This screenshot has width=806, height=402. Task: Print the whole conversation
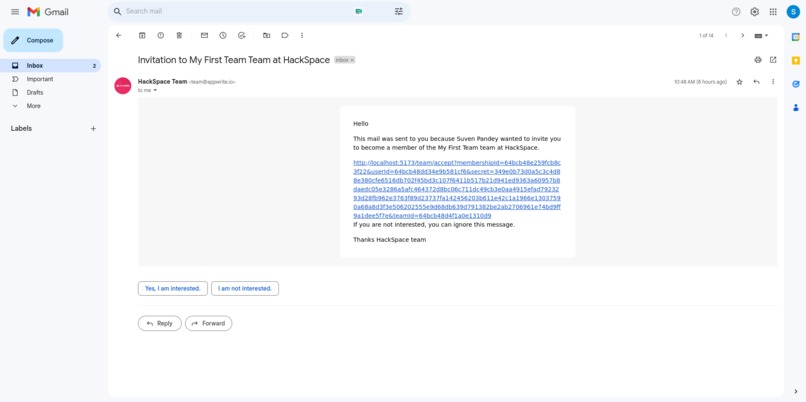(758, 60)
